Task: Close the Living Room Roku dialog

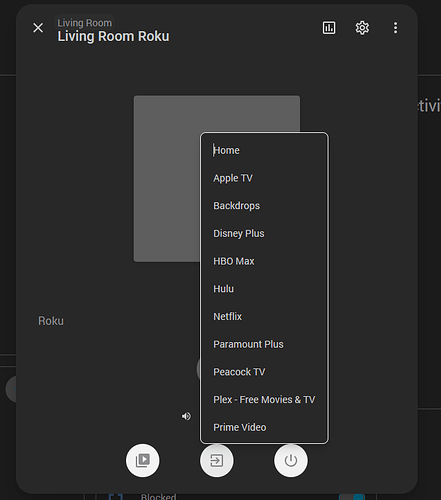Action: (38, 28)
